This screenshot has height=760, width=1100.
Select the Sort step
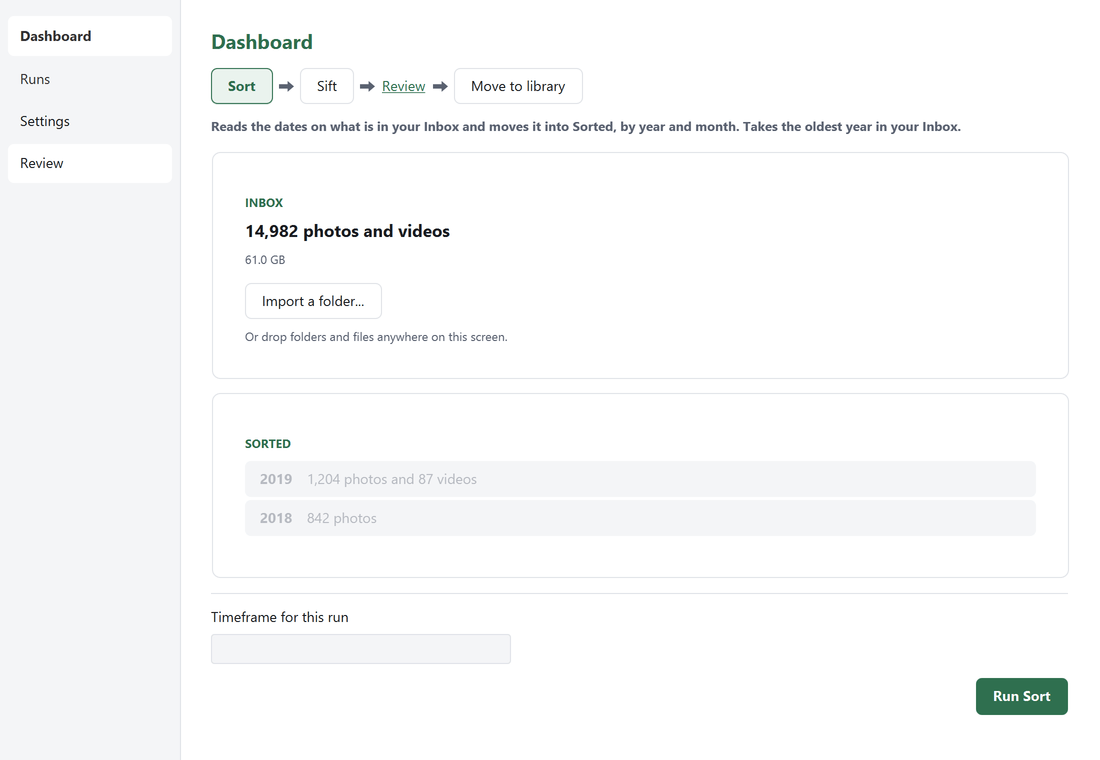click(242, 86)
